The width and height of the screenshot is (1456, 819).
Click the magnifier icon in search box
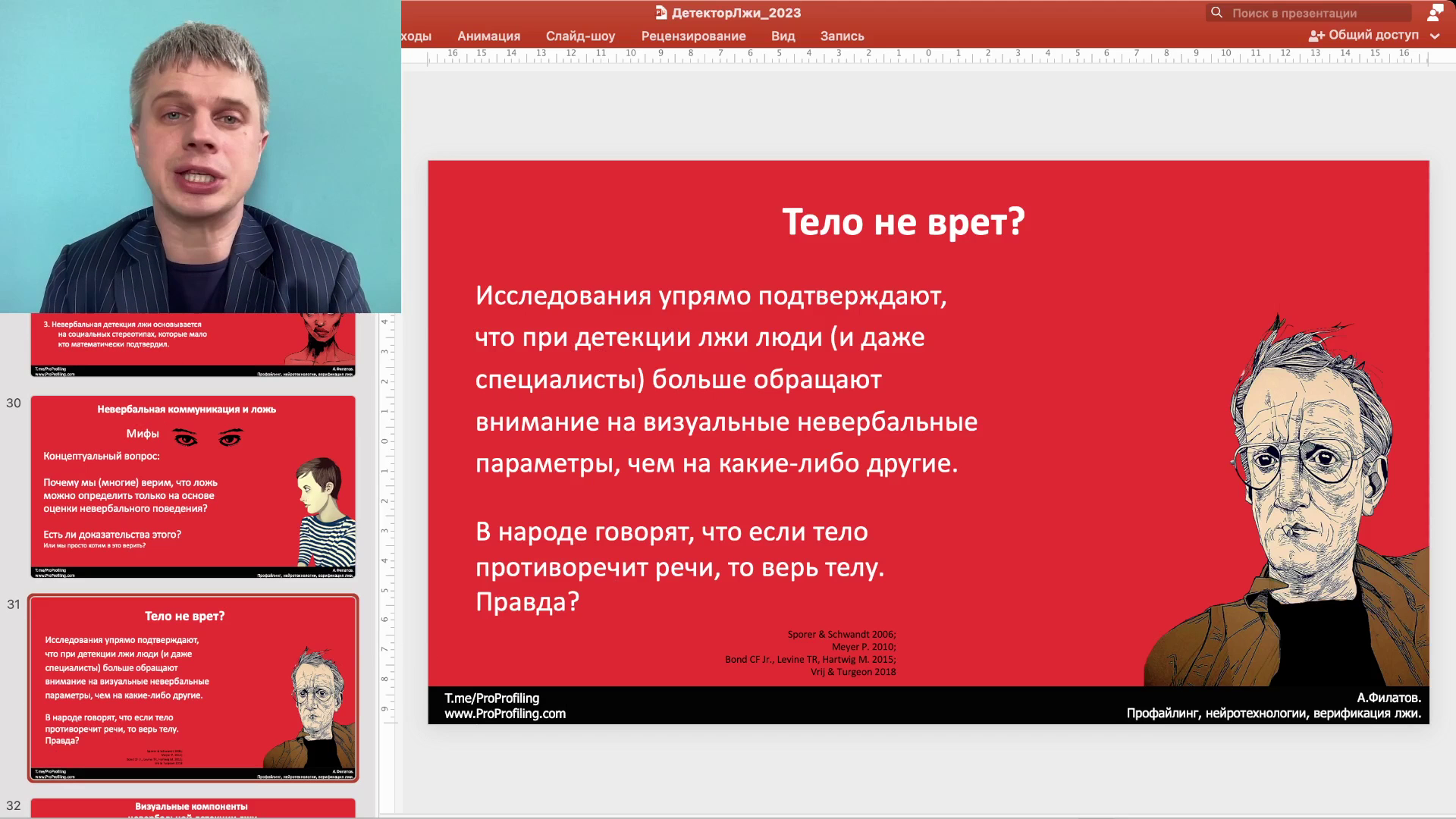click(1216, 13)
